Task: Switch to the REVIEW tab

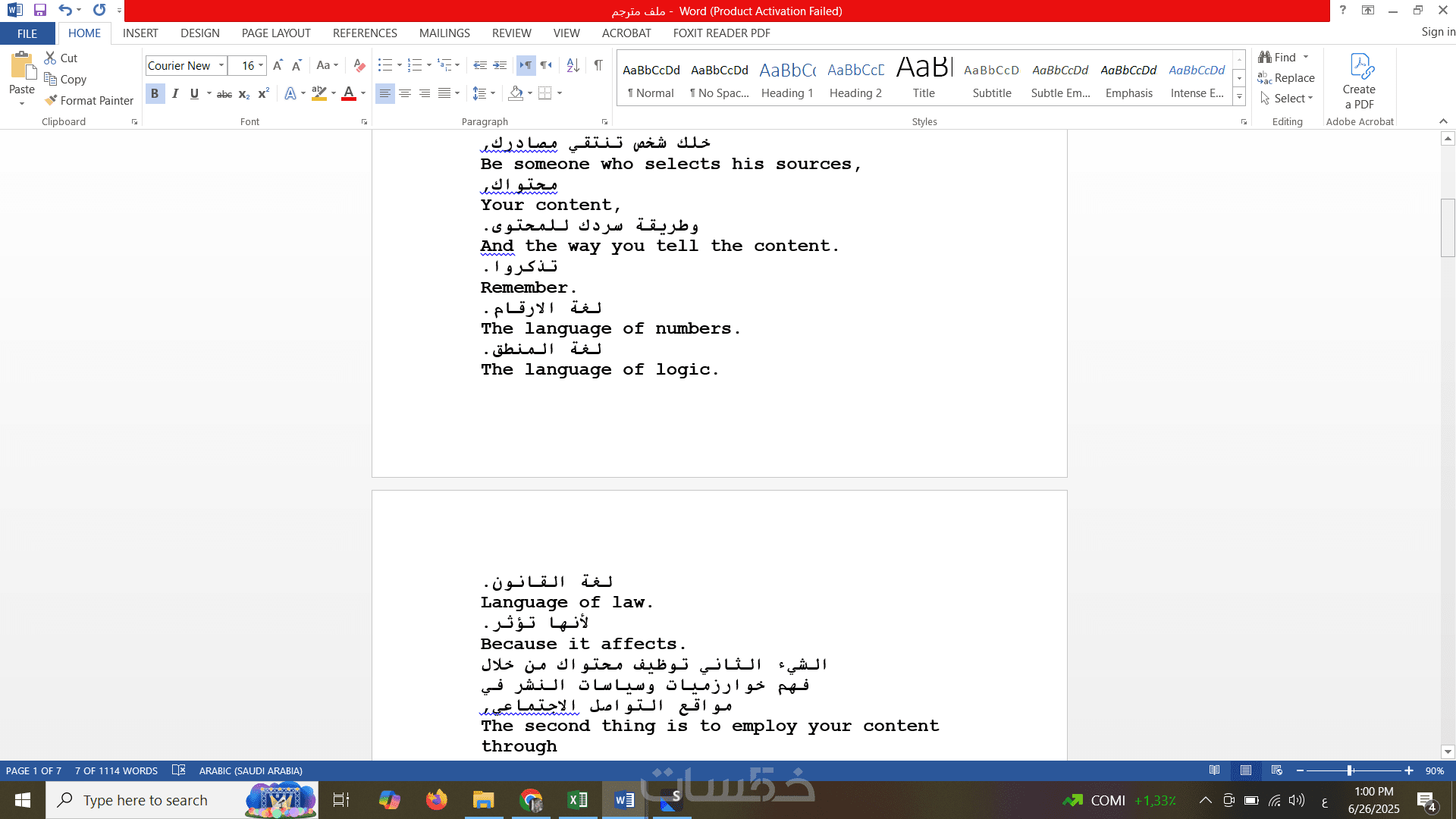Action: (511, 33)
